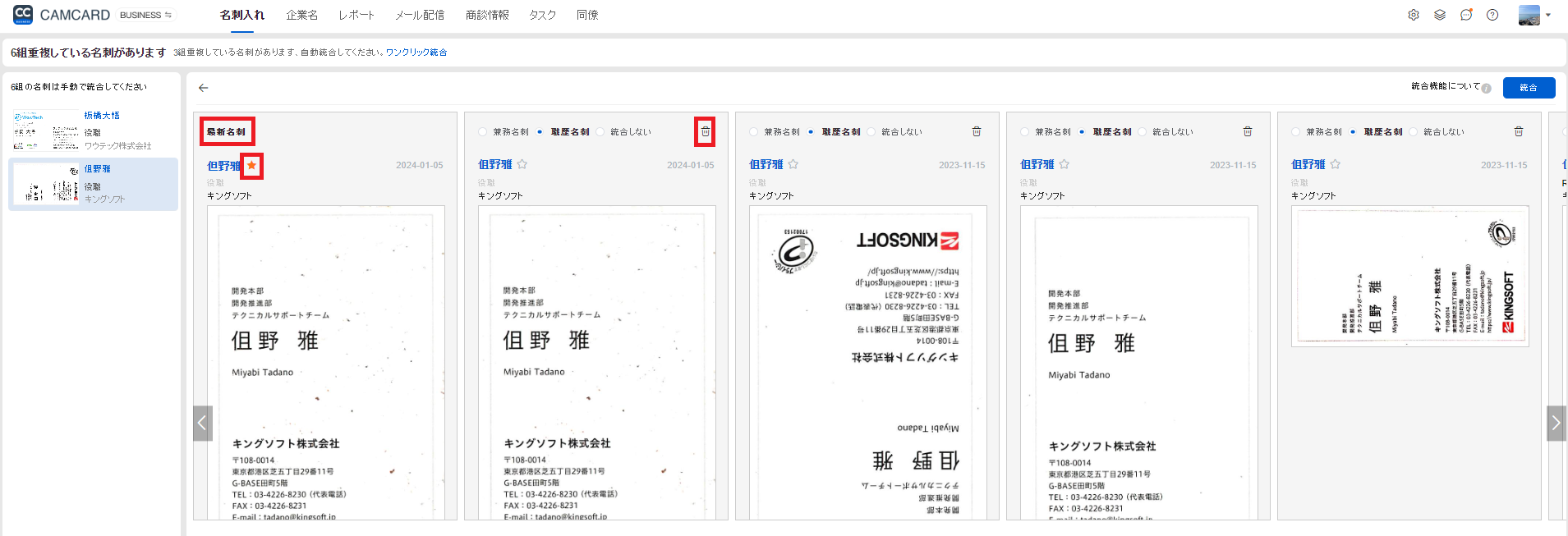Open the 企業名 tab
Viewport: 1568px width, 536px height.
[301, 15]
